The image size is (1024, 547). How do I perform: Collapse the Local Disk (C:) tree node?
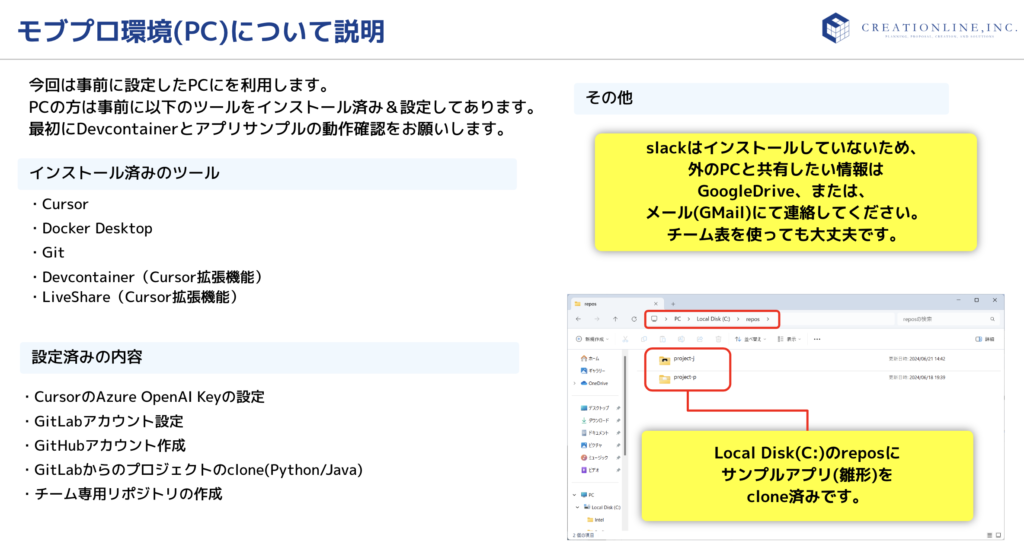[577, 507]
